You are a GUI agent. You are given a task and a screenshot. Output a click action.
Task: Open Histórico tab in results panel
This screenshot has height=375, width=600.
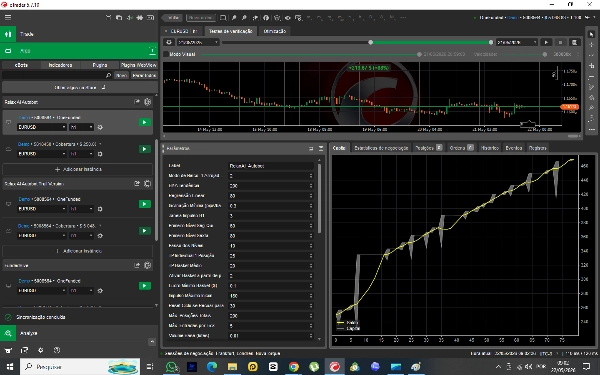click(489, 148)
